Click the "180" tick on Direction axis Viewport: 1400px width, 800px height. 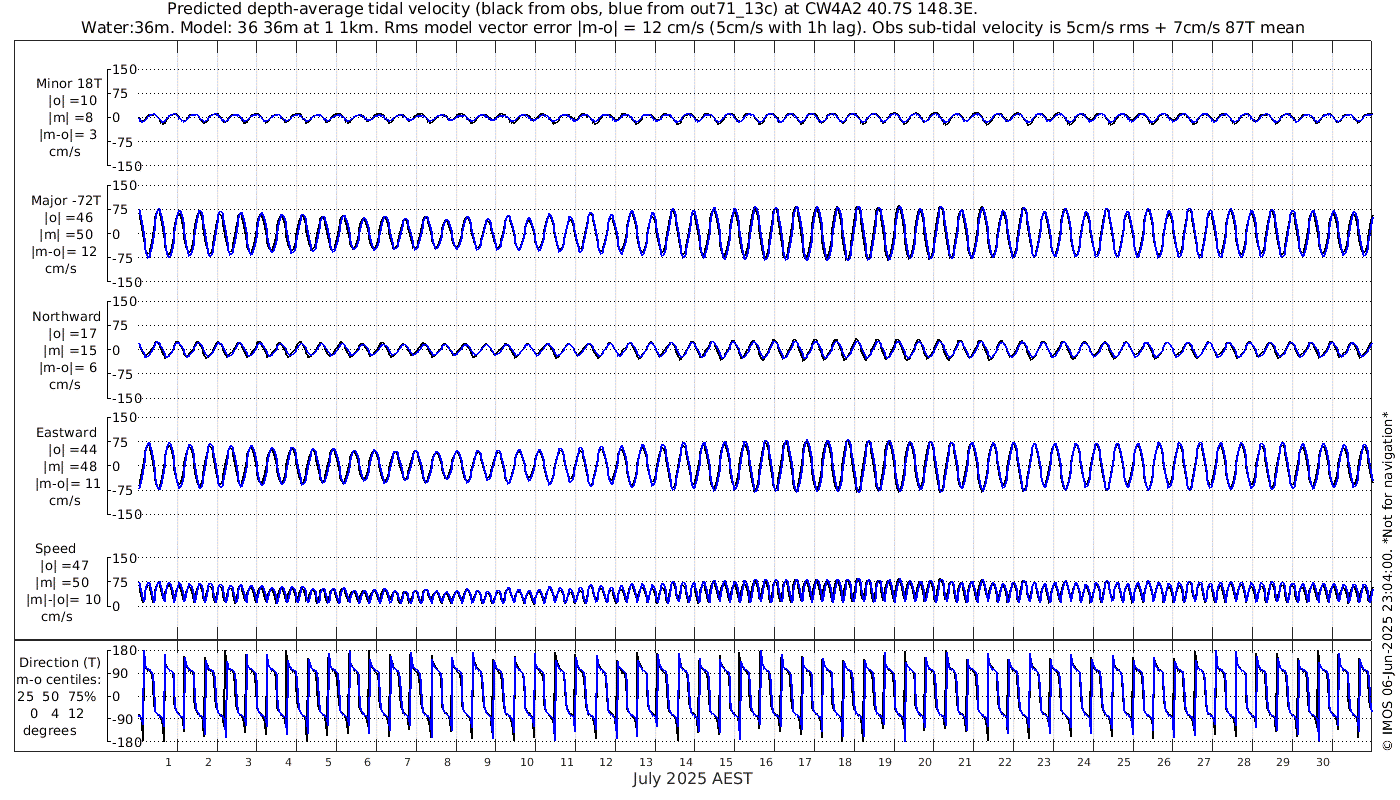pos(124,650)
